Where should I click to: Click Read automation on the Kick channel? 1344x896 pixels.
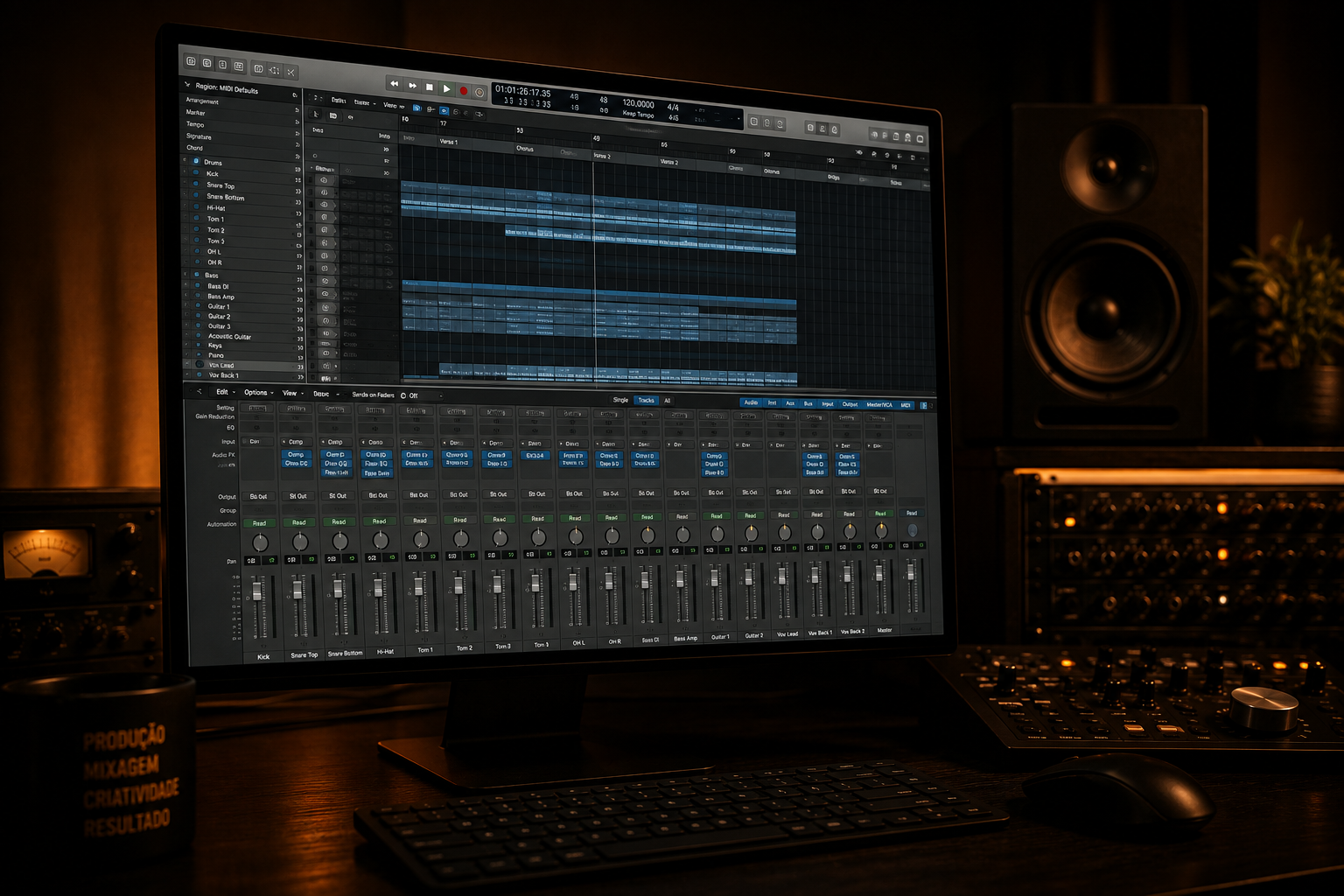point(259,523)
